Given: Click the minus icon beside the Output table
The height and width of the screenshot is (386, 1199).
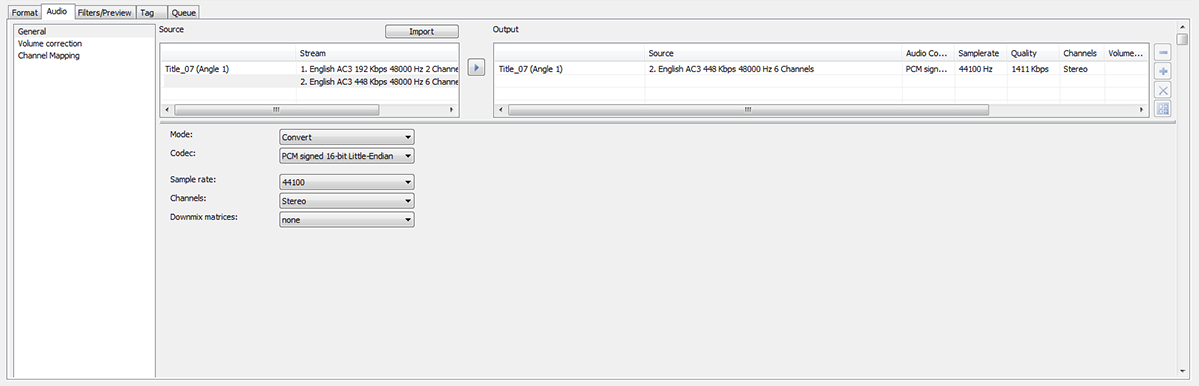Looking at the screenshot, I should (1163, 53).
